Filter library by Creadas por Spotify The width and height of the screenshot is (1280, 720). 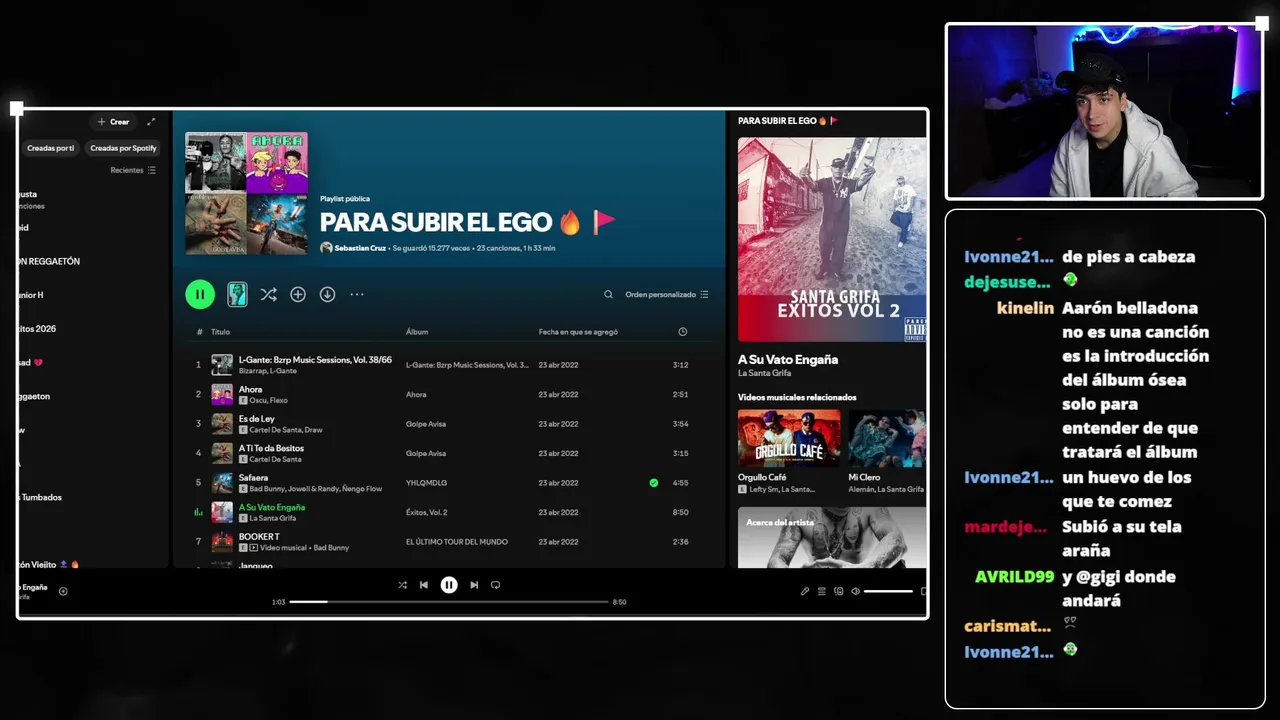tap(123, 148)
